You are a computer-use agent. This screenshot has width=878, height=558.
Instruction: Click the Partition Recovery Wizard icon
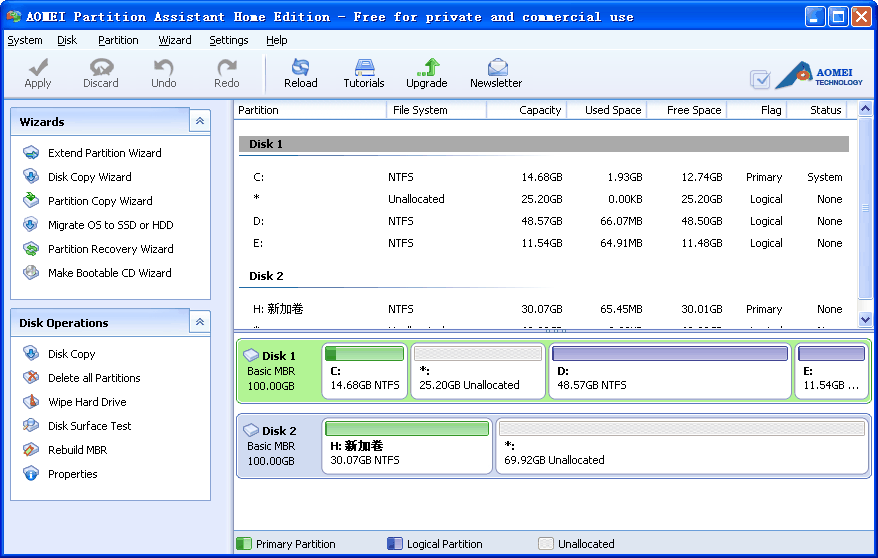point(31,248)
